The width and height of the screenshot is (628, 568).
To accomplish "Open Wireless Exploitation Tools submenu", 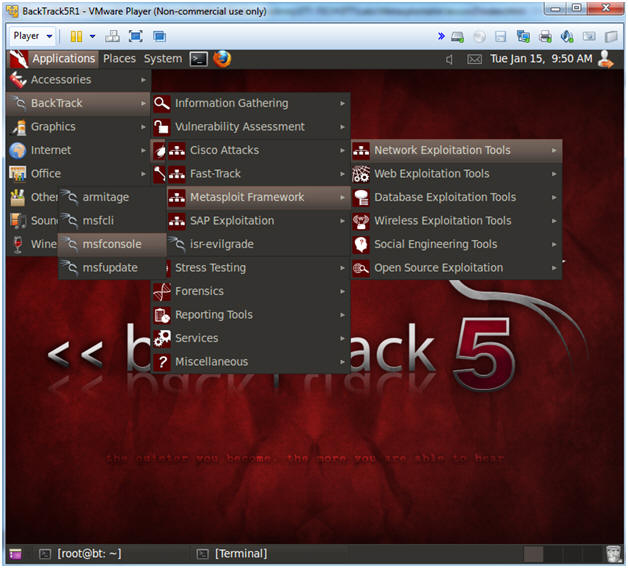I will (457, 221).
